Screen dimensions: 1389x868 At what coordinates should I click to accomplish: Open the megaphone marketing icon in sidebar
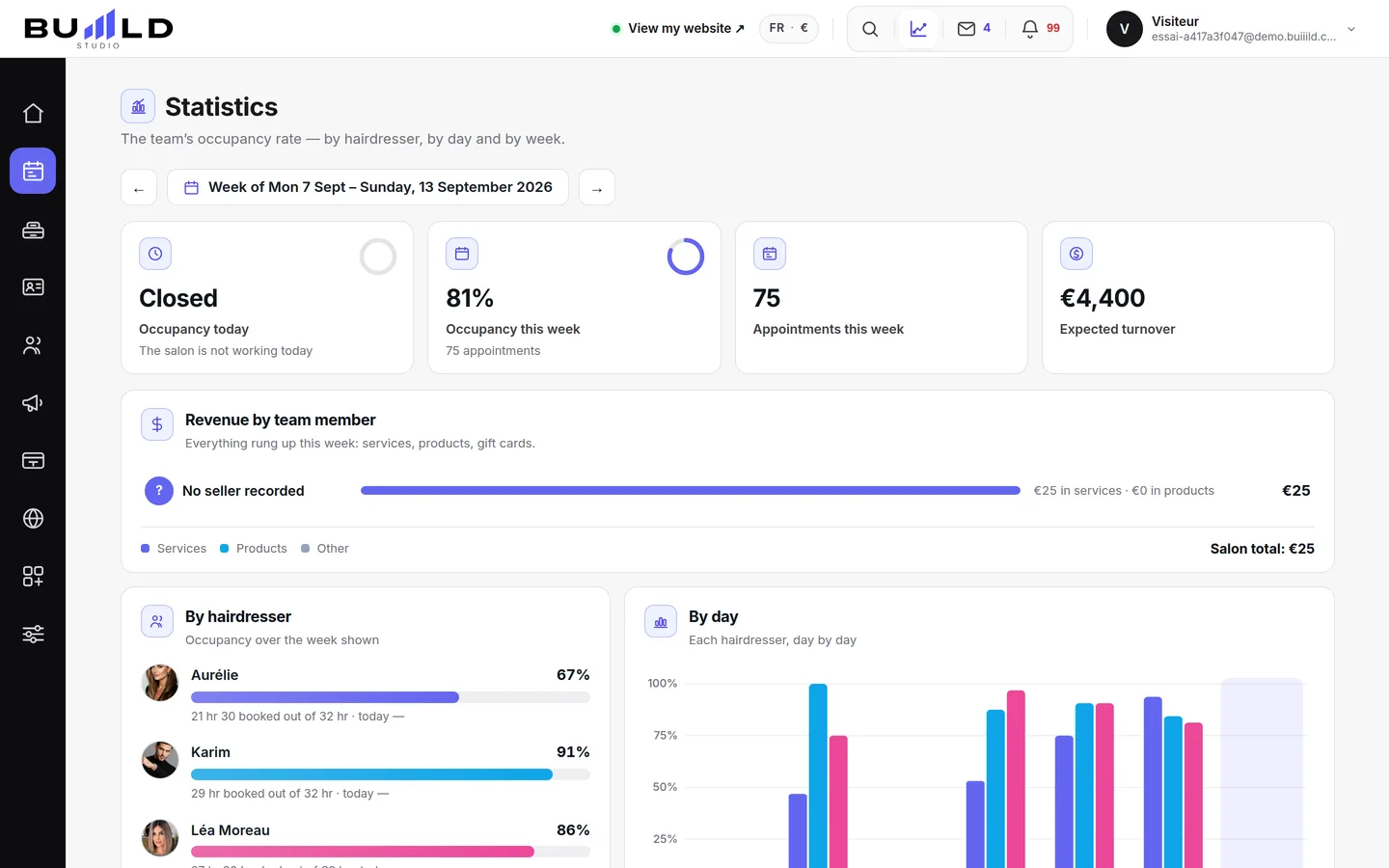33,403
